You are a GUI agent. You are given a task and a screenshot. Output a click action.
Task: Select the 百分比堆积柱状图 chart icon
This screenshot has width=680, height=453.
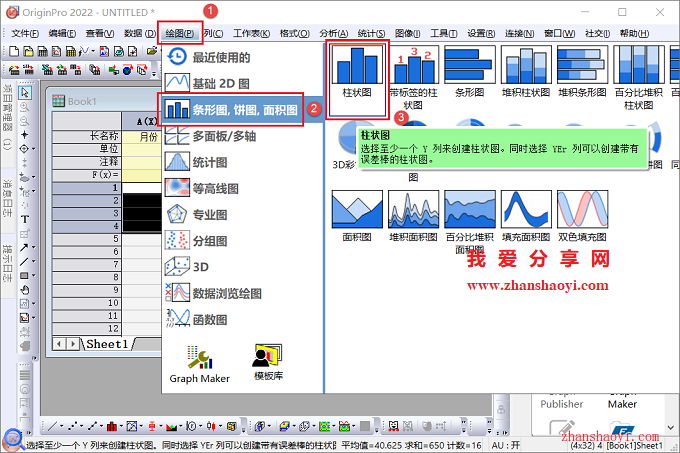coord(639,64)
